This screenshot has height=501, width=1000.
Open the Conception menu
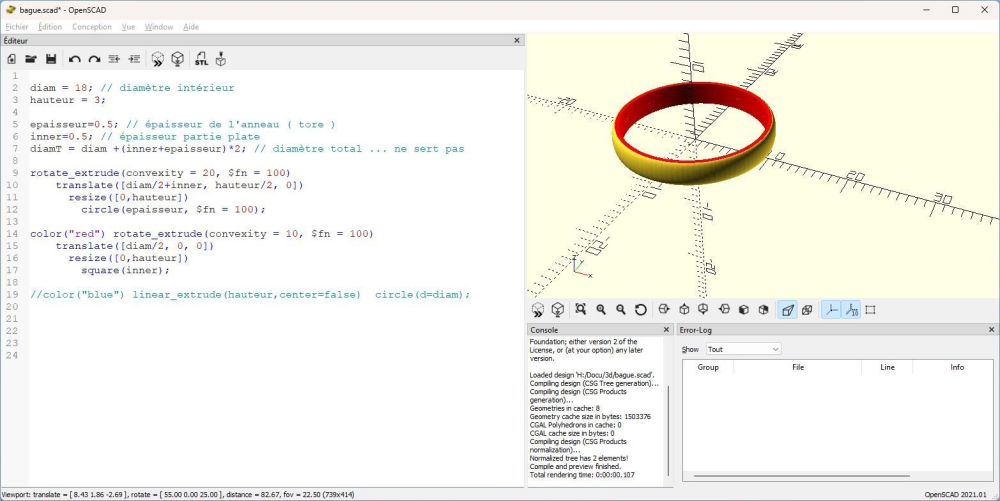point(92,27)
